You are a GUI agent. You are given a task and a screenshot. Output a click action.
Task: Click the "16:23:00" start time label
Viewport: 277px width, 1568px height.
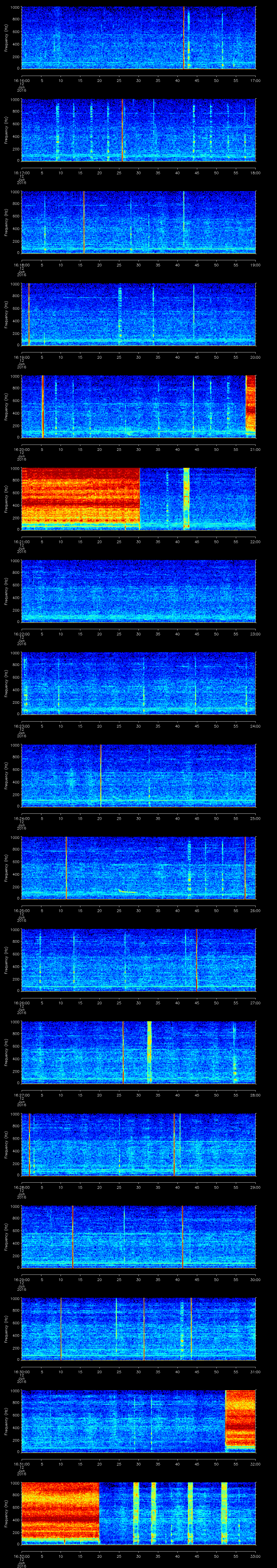click(x=21, y=726)
